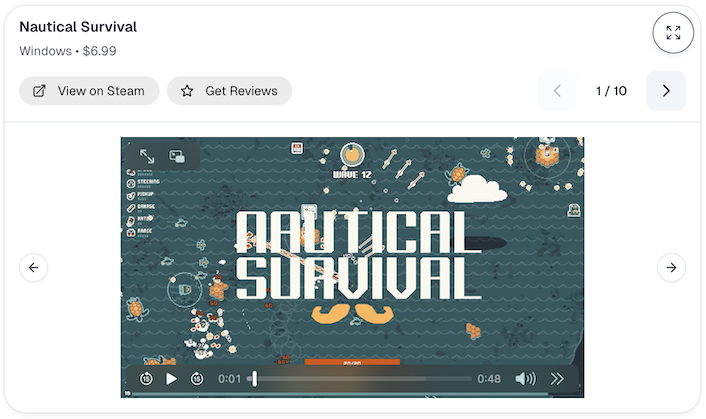Click the Nautical Survival video thumbnail logo

coord(352,255)
